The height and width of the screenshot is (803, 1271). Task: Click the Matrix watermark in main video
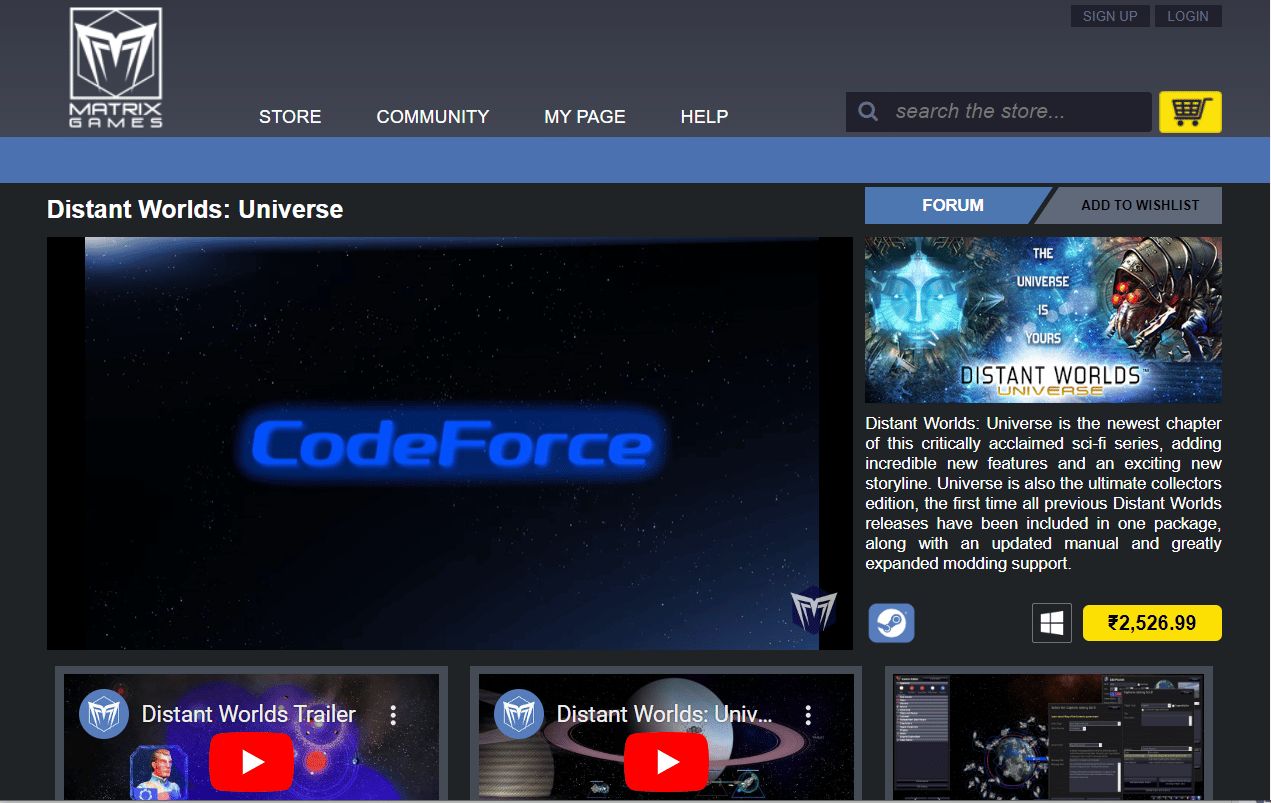(x=813, y=611)
